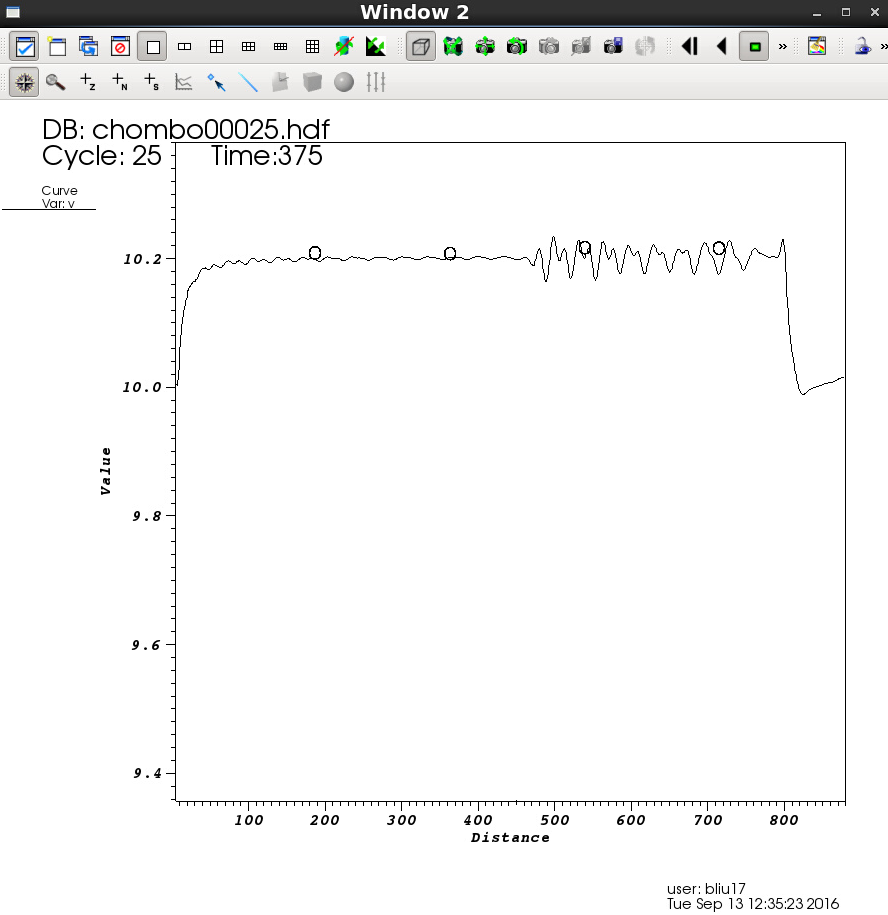888x915 pixels.
Task: Close Window 2
Action: pyautogui.click(x=875, y=12)
